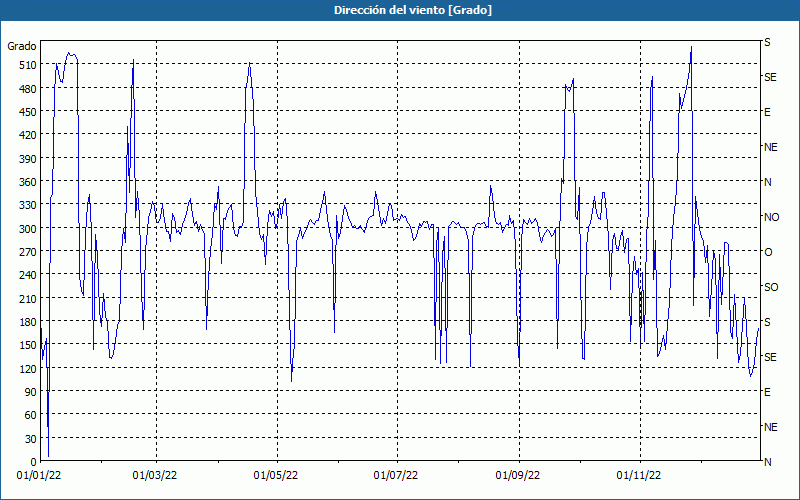Select the 420 axis tick label
Viewport: 800px width, 500px height.
28,135
